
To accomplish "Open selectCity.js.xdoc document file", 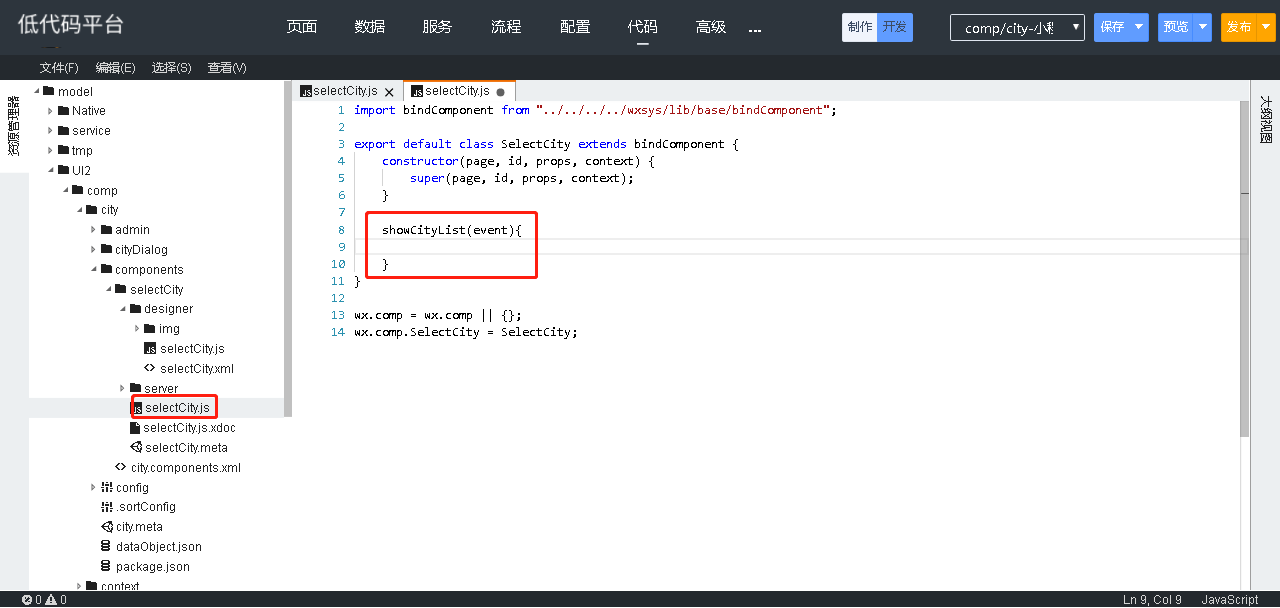I will coord(189,428).
